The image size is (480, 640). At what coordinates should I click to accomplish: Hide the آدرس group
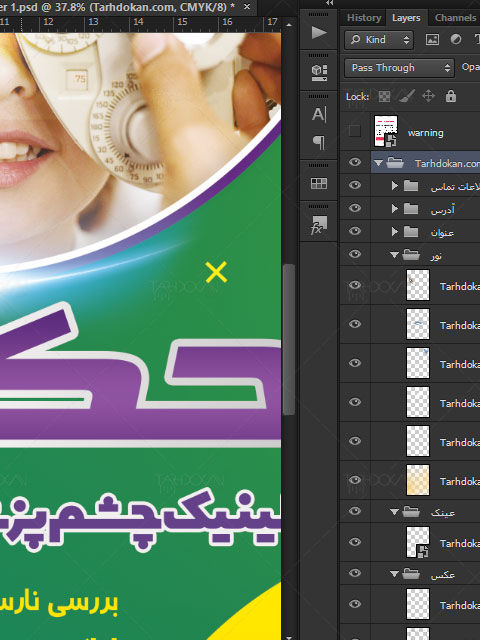click(355, 208)
